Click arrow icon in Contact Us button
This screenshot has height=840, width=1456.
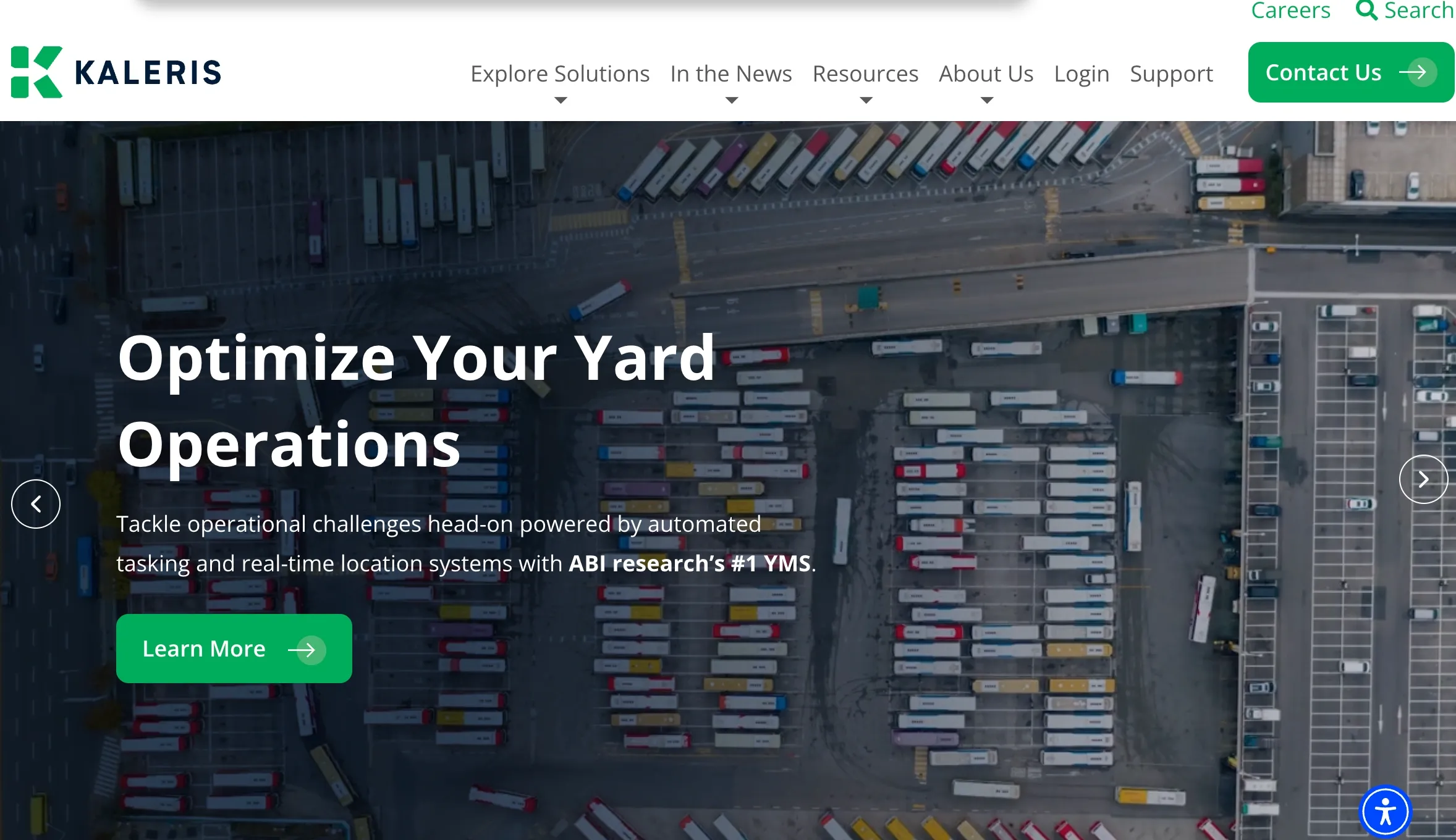click(x=1417, y=72)
